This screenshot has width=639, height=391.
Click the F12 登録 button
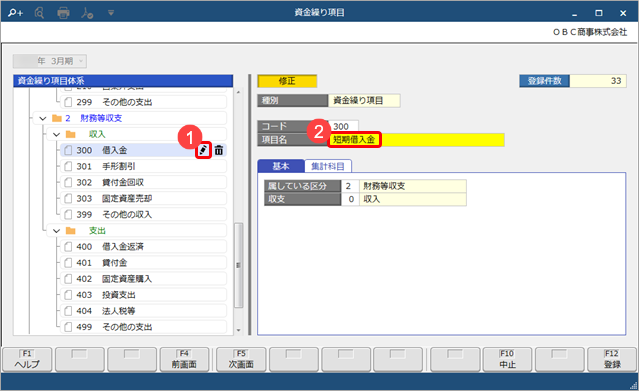(x=612, y=360)
